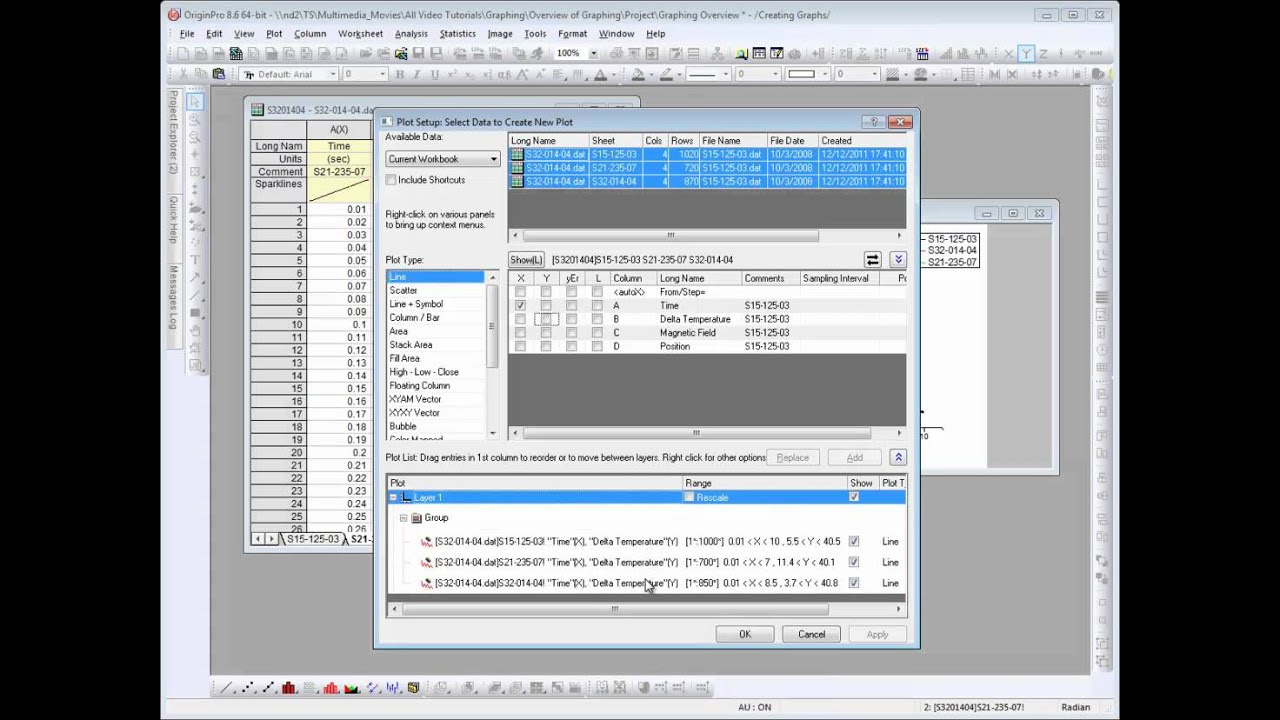This screenshot has width=1280, height=720.
Task: Open the Statistics menu
Action: (458, 34)
